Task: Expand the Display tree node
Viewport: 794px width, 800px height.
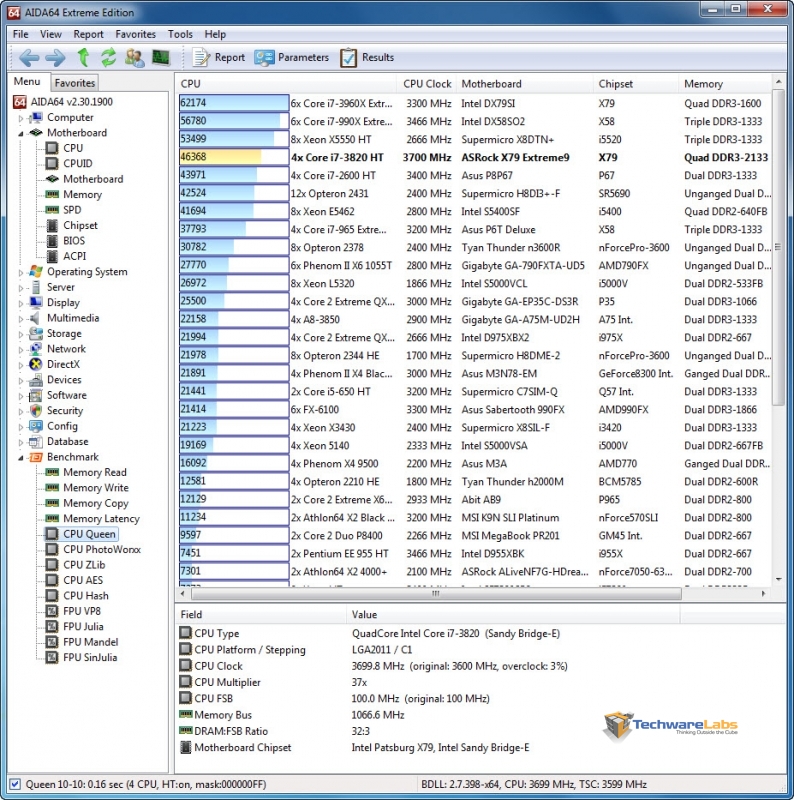Action: [20, 303]
